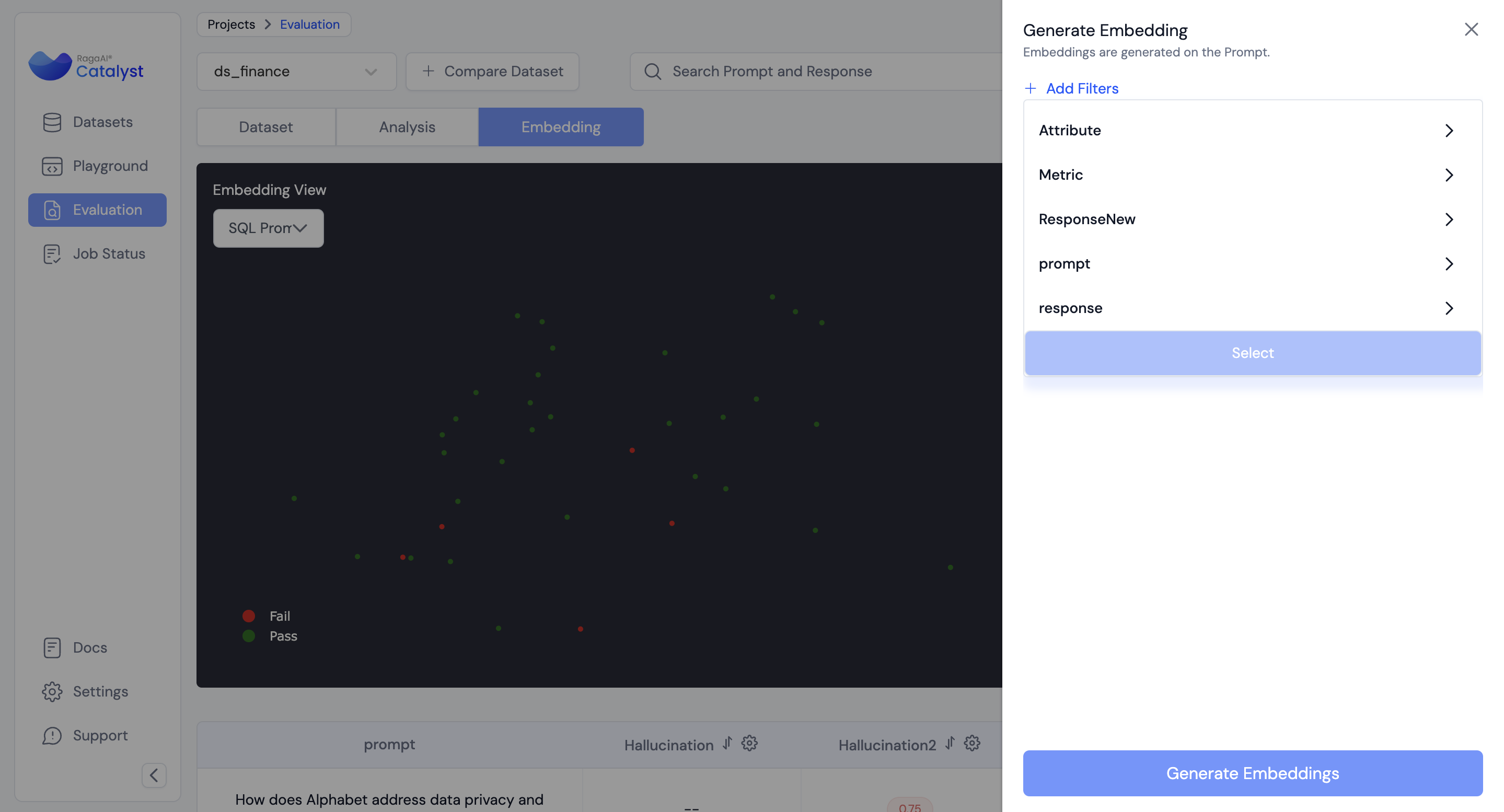Open the ds_finance dataset dropdown
This screenshot has width=1504, height=812.
(296, 71)
